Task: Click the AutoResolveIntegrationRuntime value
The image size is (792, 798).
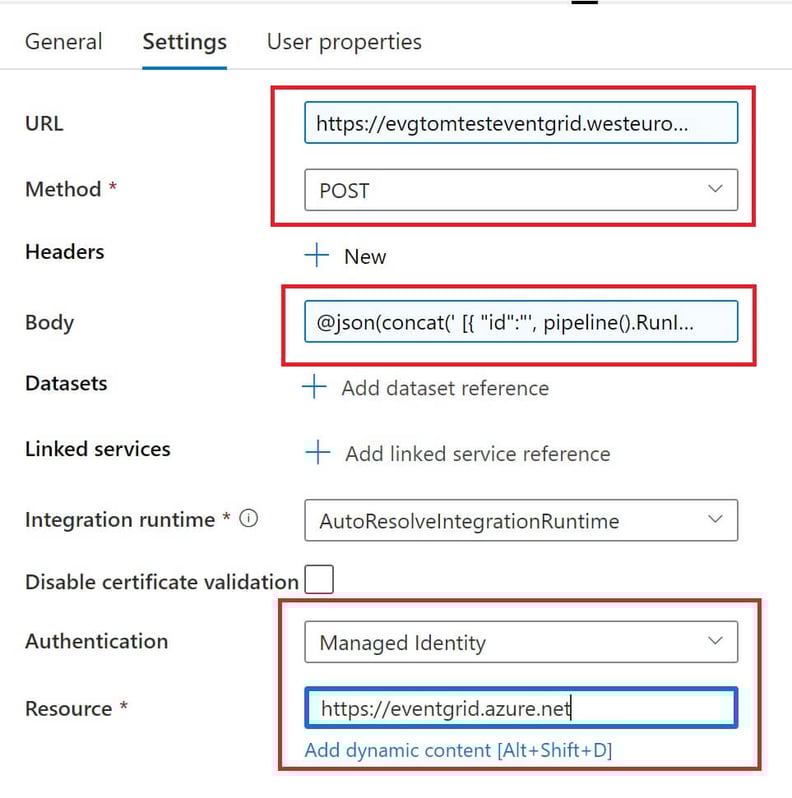Action: (469, 521)
